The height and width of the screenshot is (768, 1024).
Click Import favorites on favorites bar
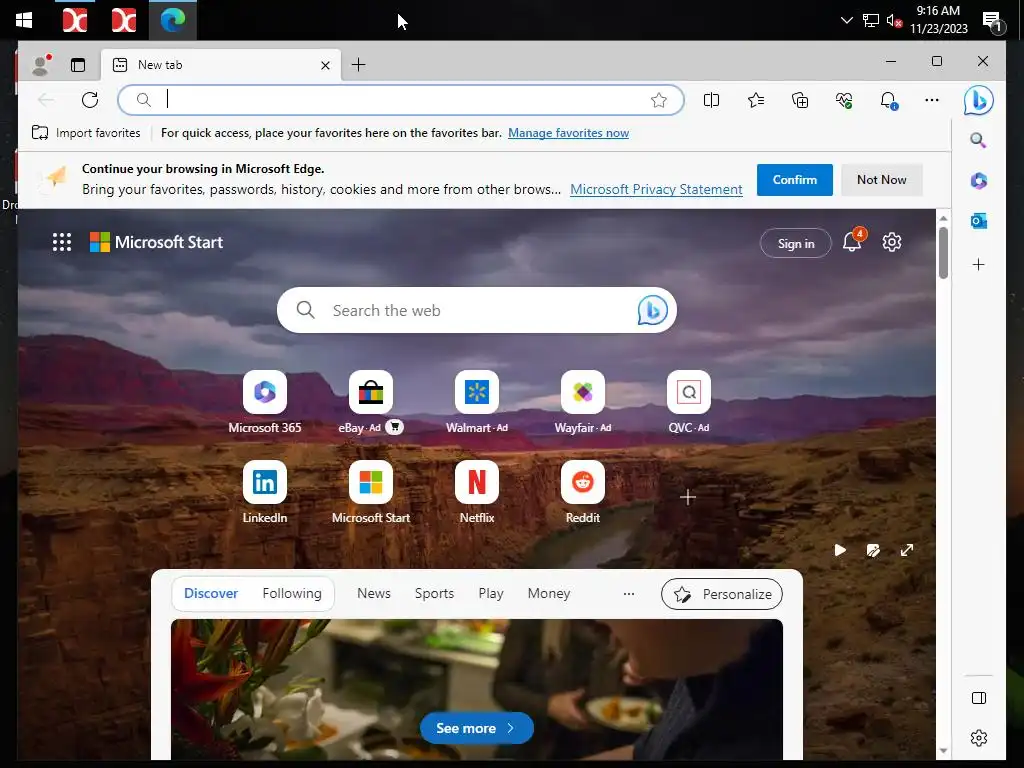point(86,133)
